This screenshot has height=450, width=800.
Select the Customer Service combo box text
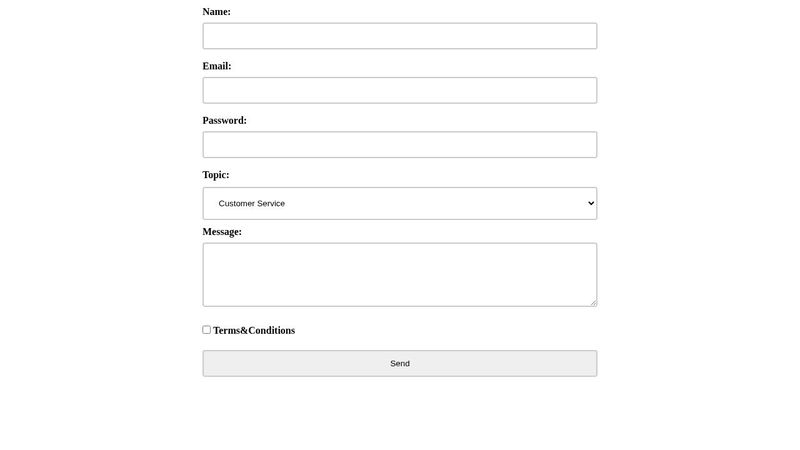tap(252, 203)
